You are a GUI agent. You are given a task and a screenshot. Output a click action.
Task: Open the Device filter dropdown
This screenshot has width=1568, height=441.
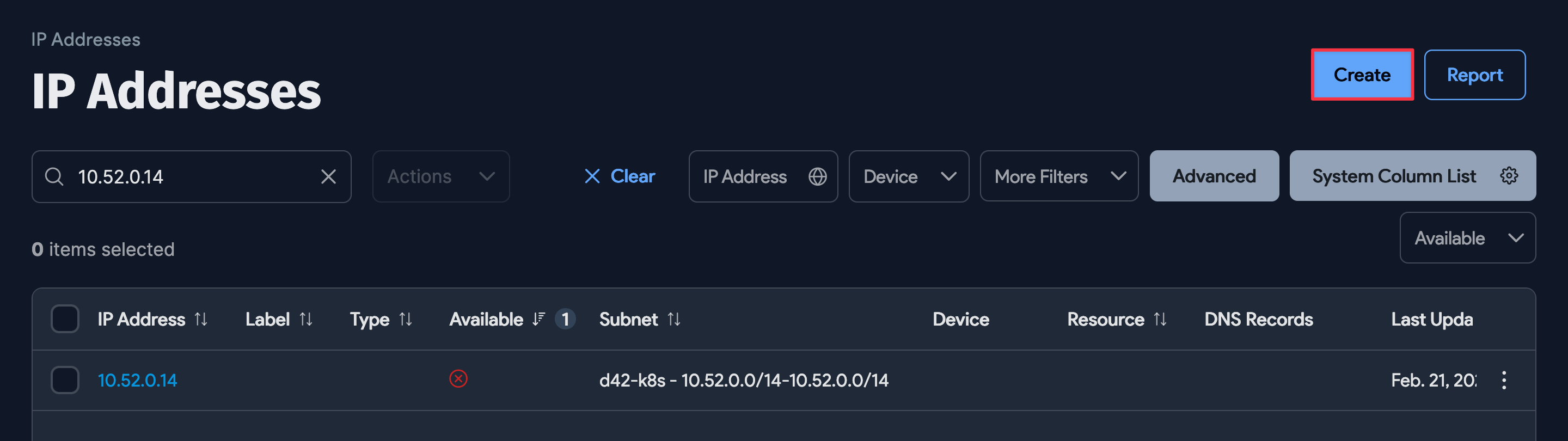pyautogui.click(x=908, y=176)
